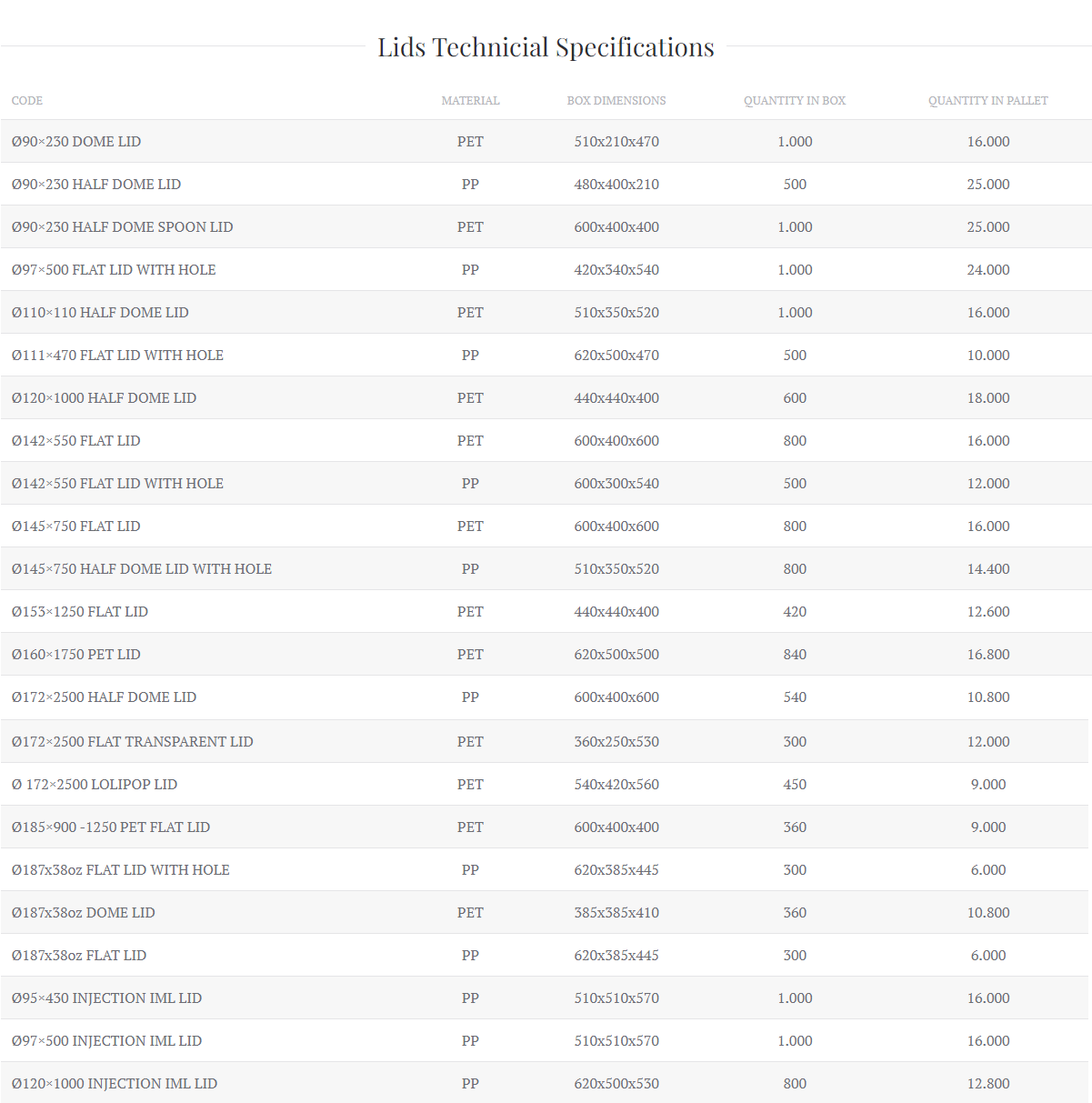Select the Ø153×1250 FLAT LID code
Image resolution: width=1092 pixels, height=1103 pixels.
(80, 612)
